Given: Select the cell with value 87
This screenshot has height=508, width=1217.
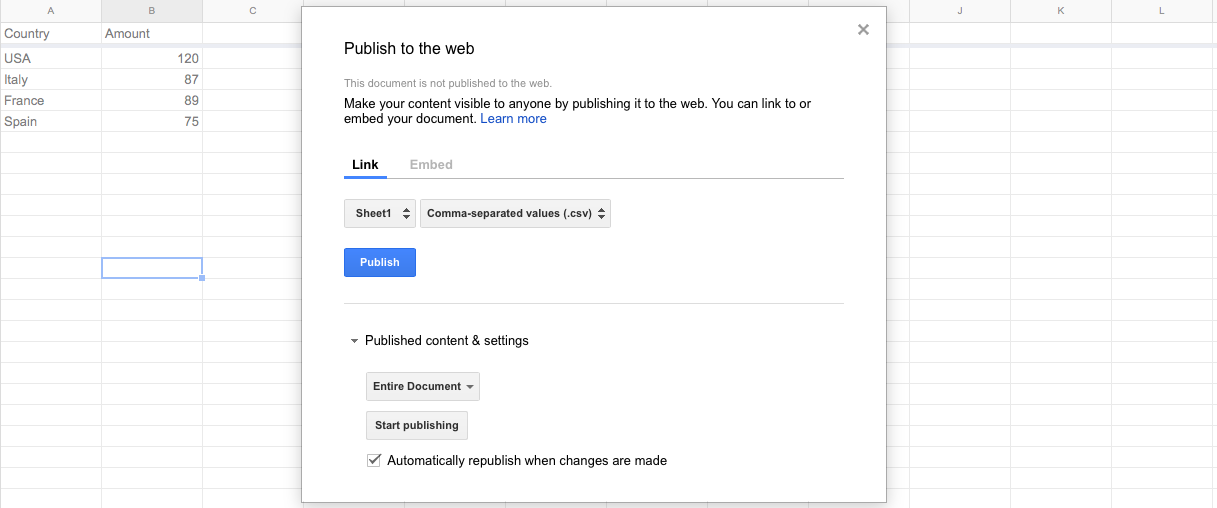Looking at the screenshot, I should coord(152,80).
